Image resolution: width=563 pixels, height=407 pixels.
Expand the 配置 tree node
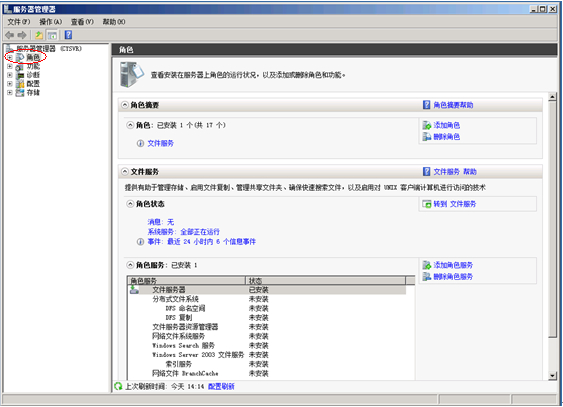(10, 84)
